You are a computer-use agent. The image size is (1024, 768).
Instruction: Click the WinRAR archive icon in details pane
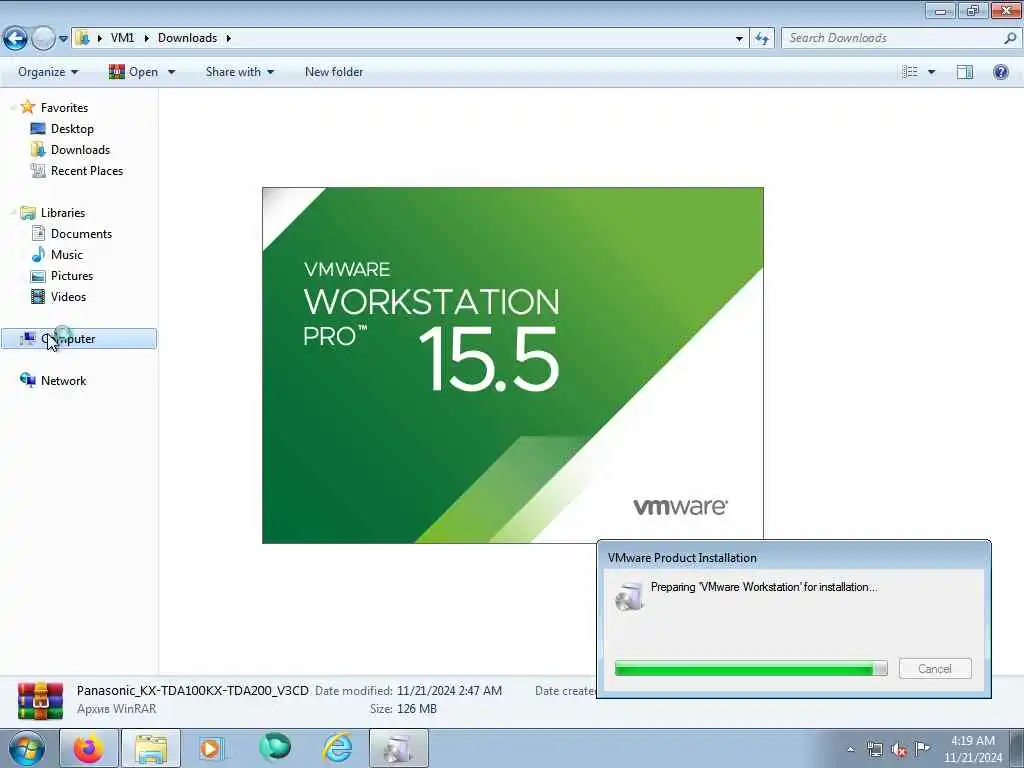(x=40, y=701)
